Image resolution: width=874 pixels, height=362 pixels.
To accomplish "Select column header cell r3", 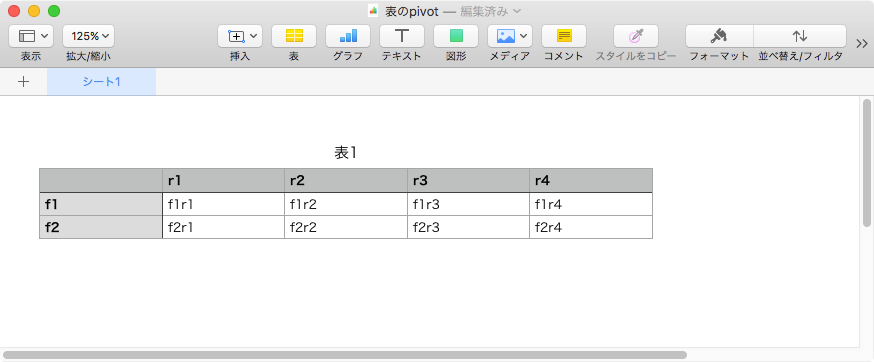I will point(469,180).
